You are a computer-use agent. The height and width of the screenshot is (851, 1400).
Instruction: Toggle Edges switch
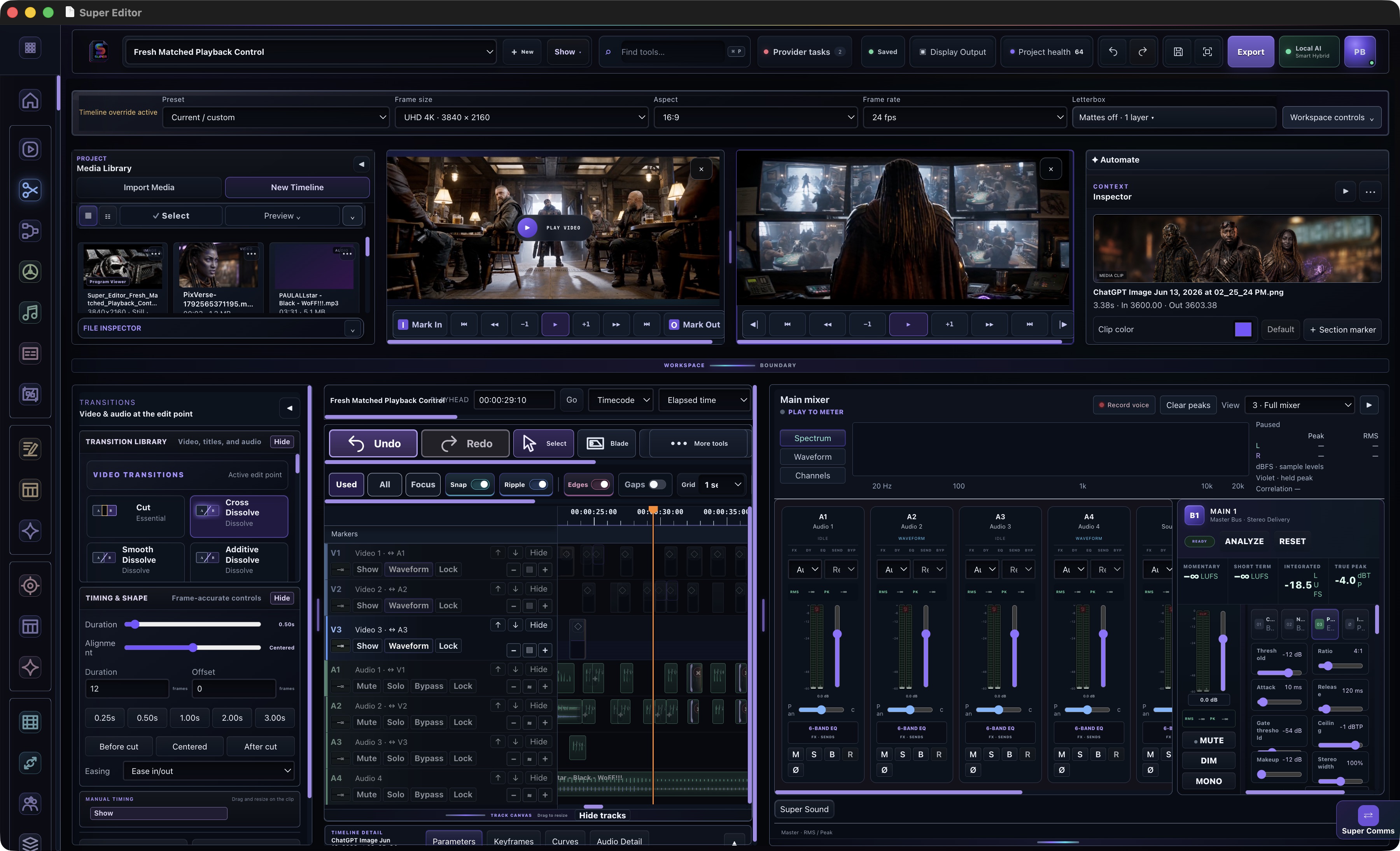pos(600,485)
